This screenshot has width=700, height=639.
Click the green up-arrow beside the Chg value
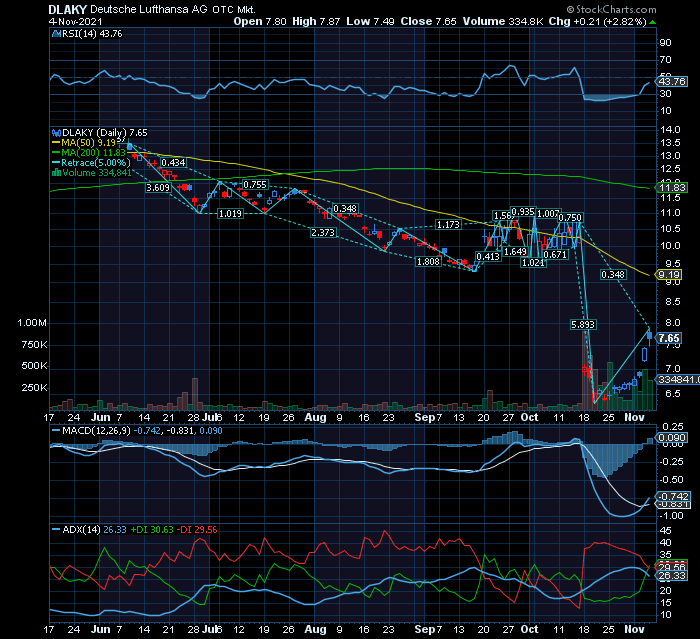coord(653,22)
